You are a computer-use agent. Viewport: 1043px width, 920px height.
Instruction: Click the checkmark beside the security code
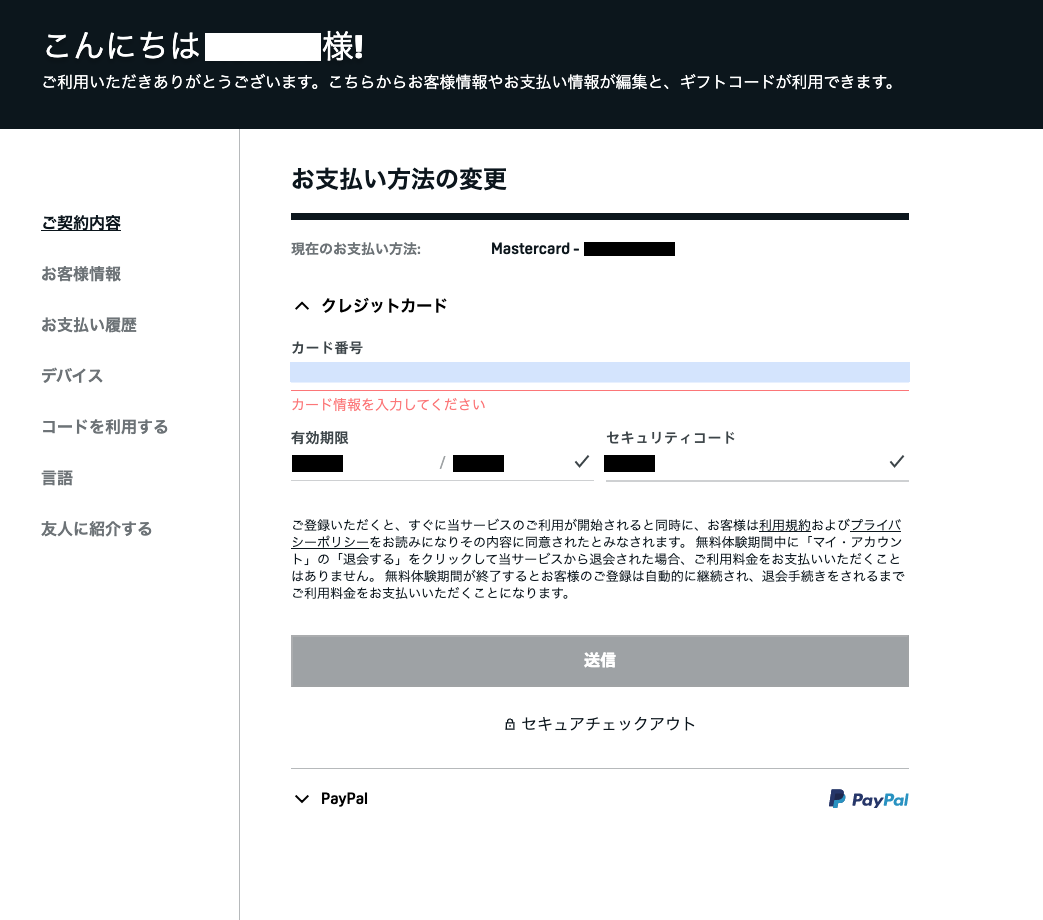(x=897, y=461)
